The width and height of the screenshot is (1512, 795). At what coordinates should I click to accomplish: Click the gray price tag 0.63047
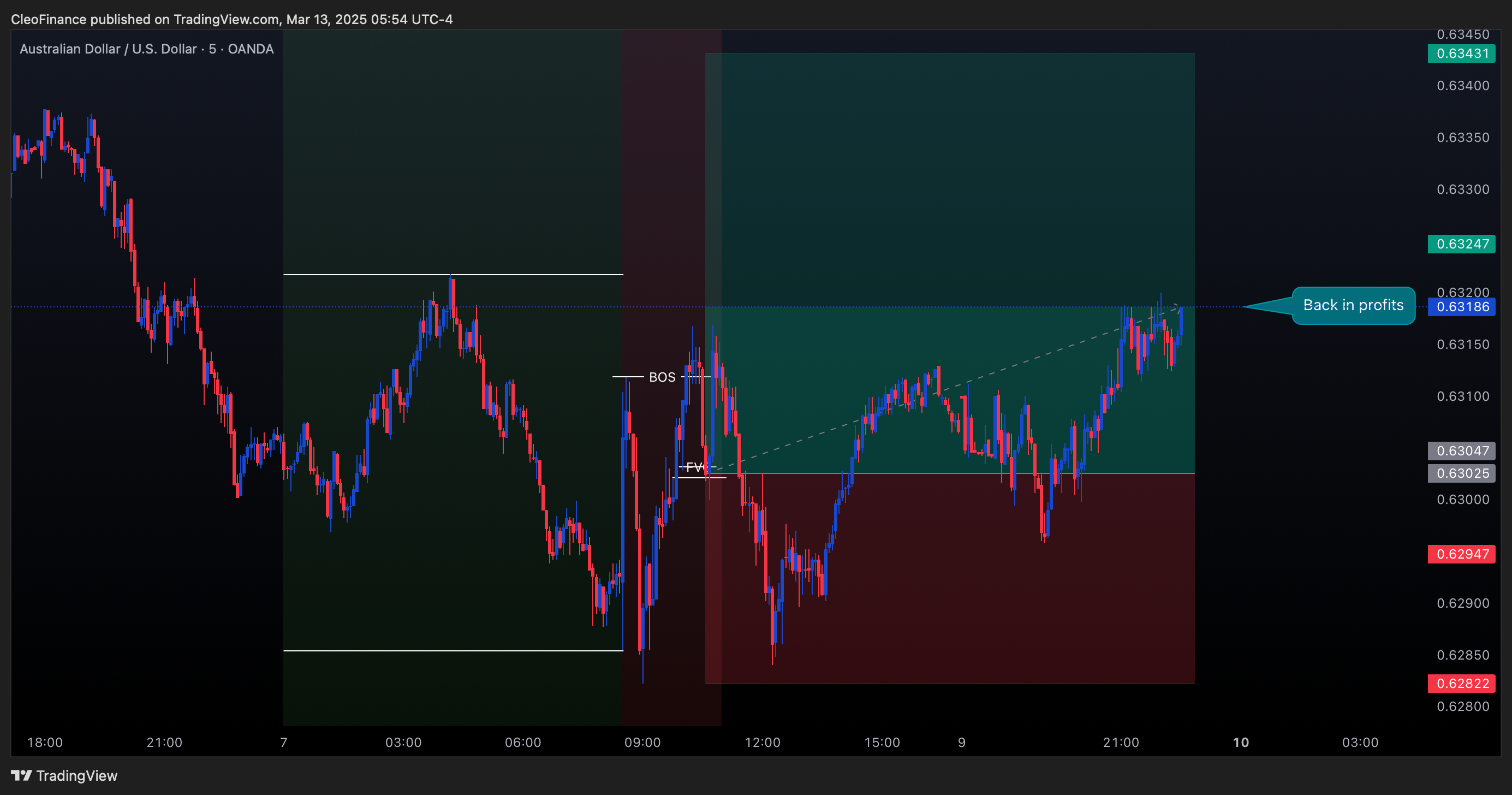click(1462, 451)
